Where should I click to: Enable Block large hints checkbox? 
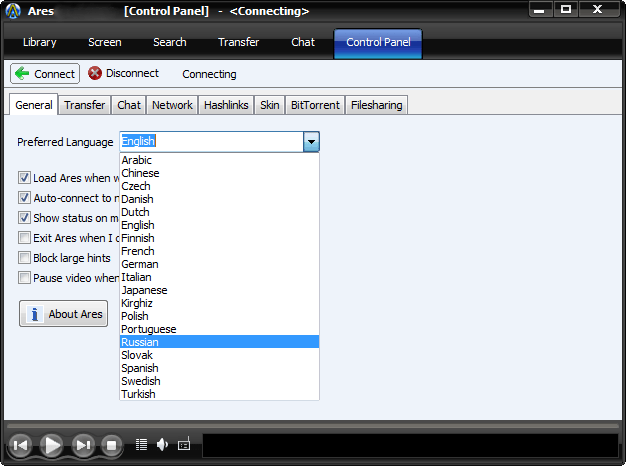(24, 258)
